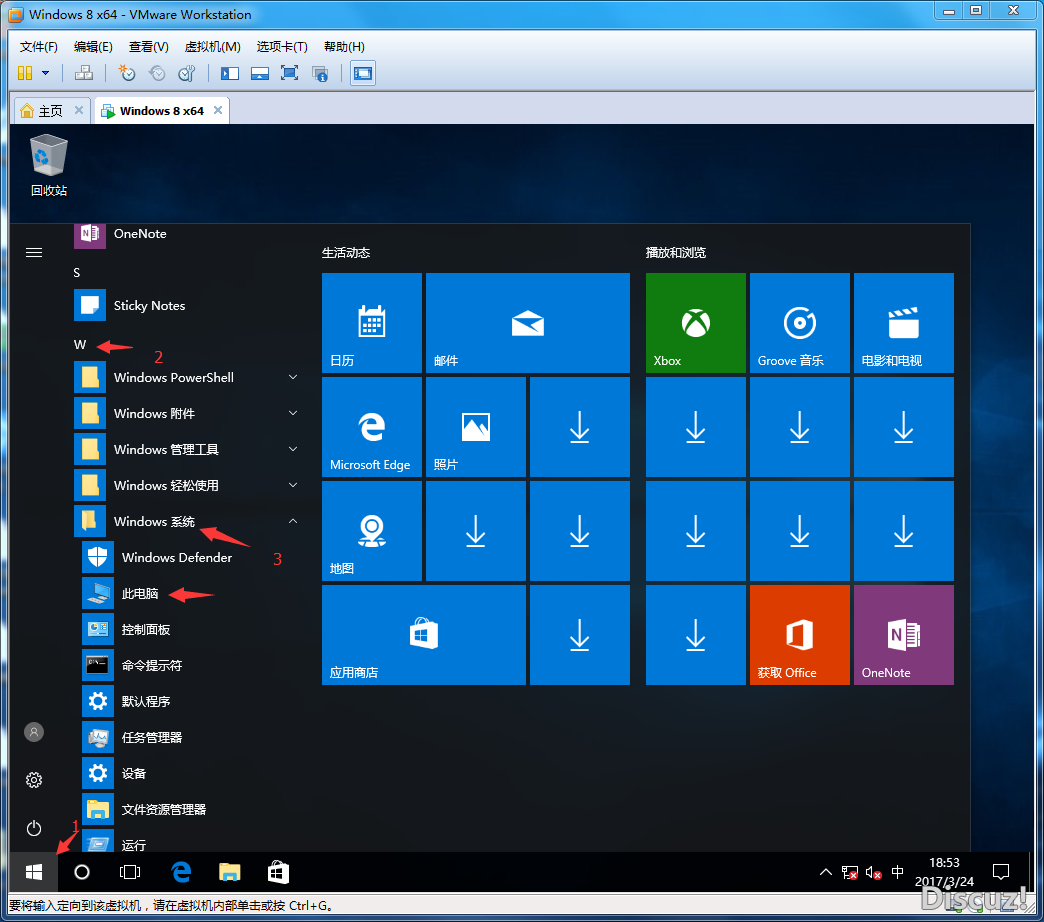Take a snapshot of the virtual machine
This screenshot has height=922, width=1044.
(127, 73)
